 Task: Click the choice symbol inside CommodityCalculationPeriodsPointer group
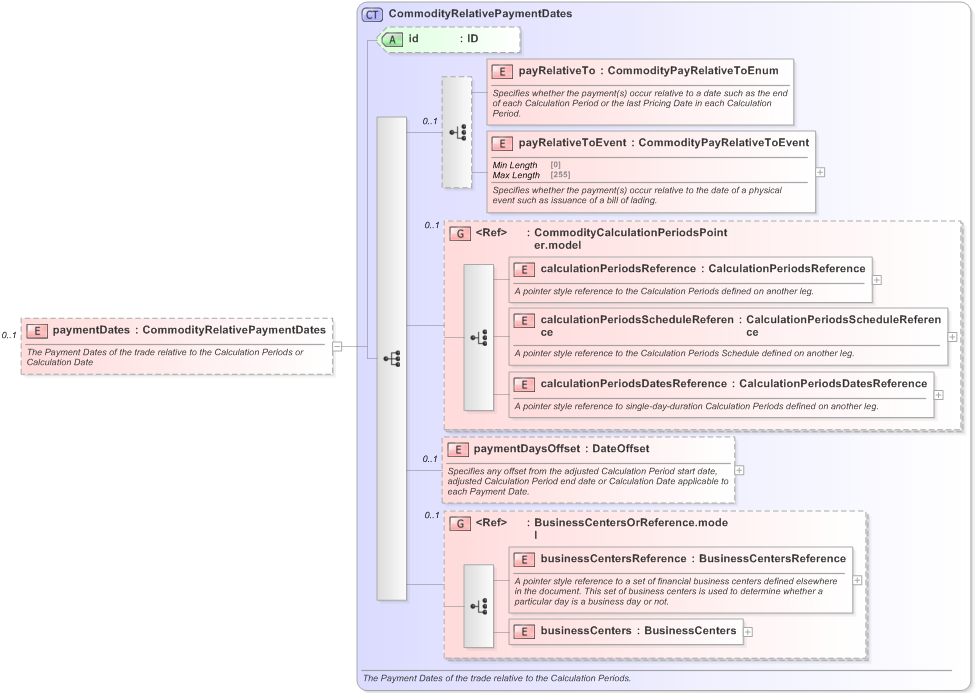coord(479,337)
